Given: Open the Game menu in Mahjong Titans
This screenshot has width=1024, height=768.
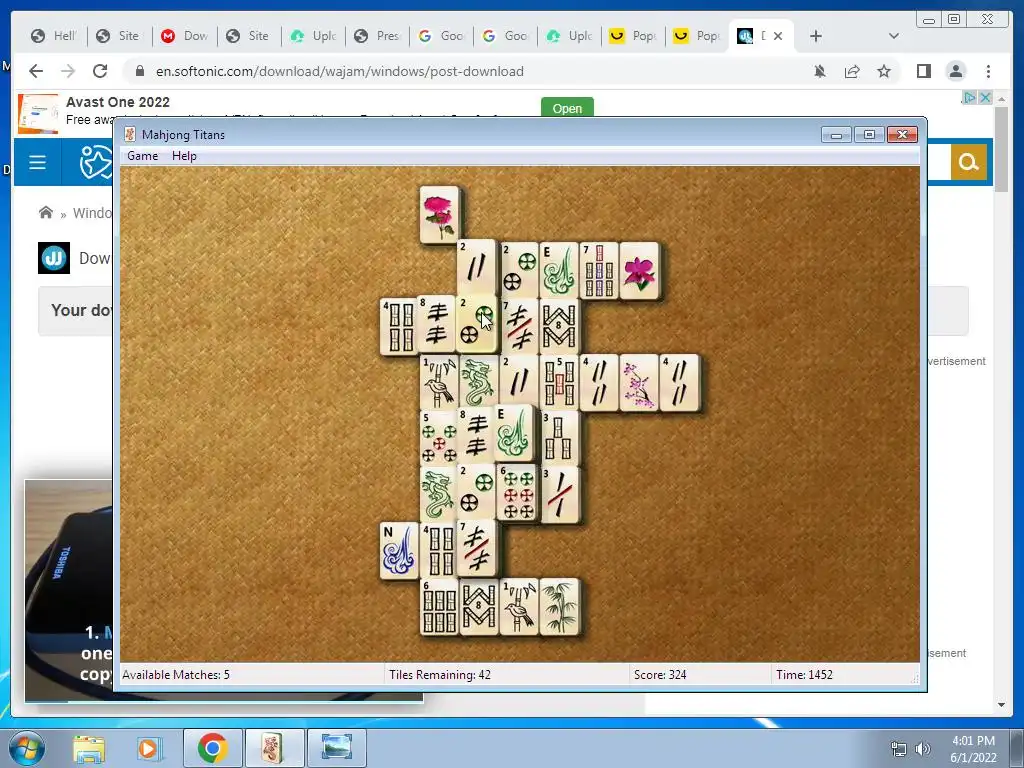Looking at the screenshot, I should (142, 155).
